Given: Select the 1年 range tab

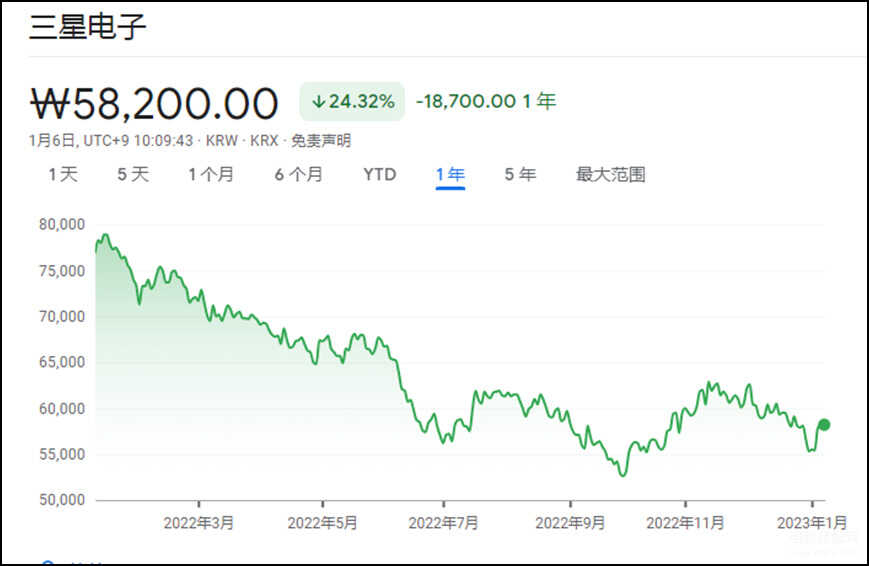Looking at the screenshot, I should pos(450,175).
